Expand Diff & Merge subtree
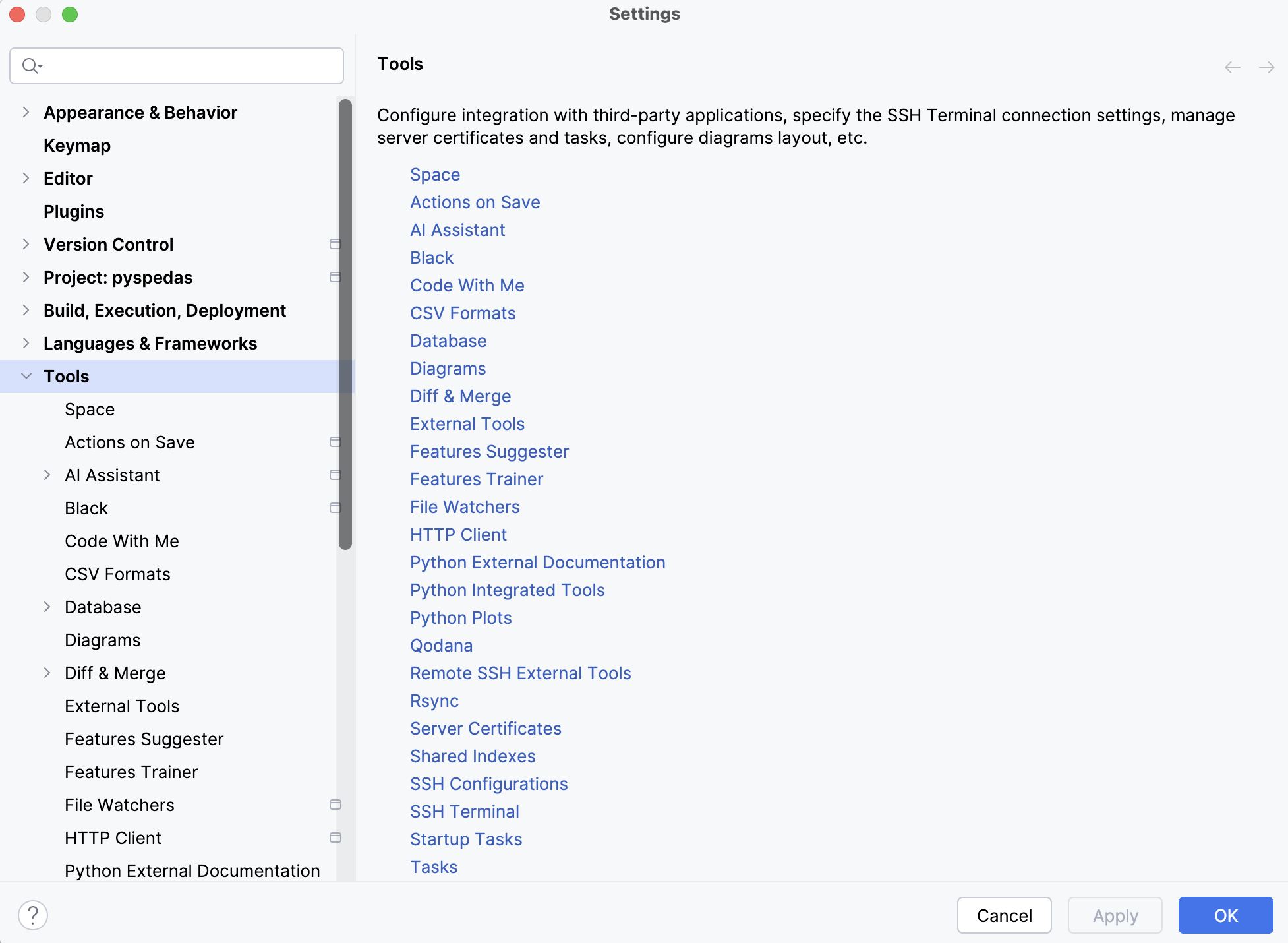This screenshot has height=943, width=1288. tap(47, 673)
